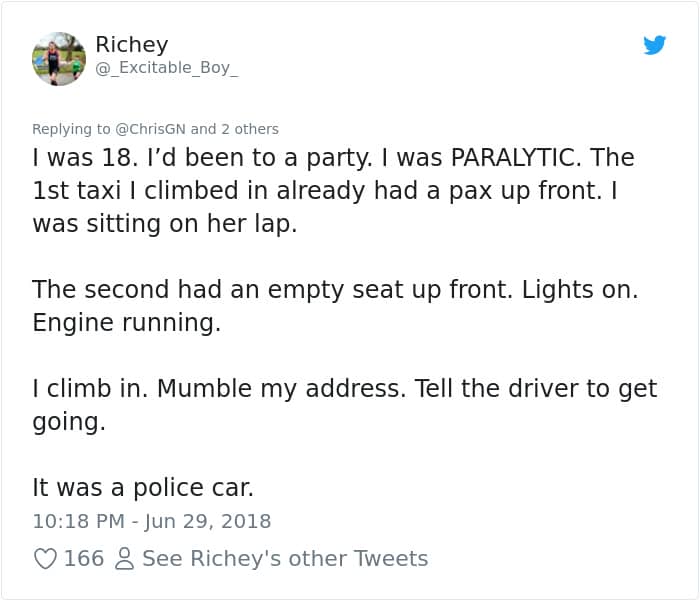The width and height of the screenshot is (700, 601).
Task: Click the person silhouette icon
Action: 125,559
